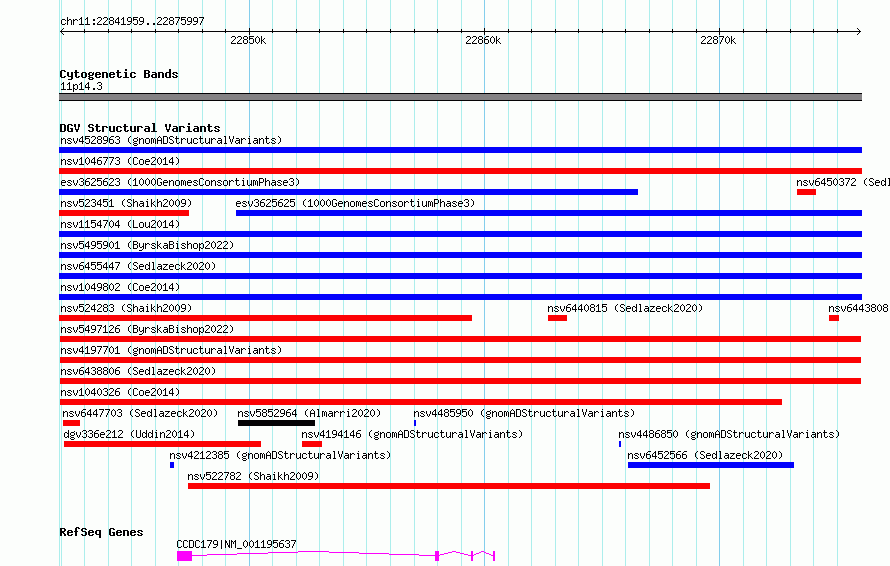
Task: Click the blue nsv6452566 variant bar
Action: point(711,465)
